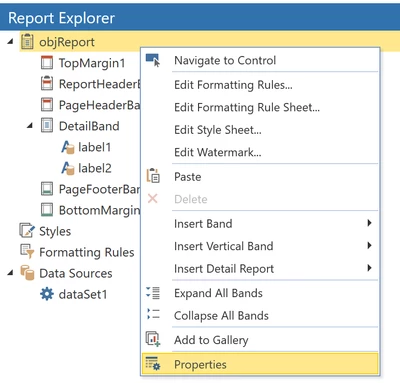Open the Insert Band submenu arrow

pyautogui.click(x=369, y=223)
